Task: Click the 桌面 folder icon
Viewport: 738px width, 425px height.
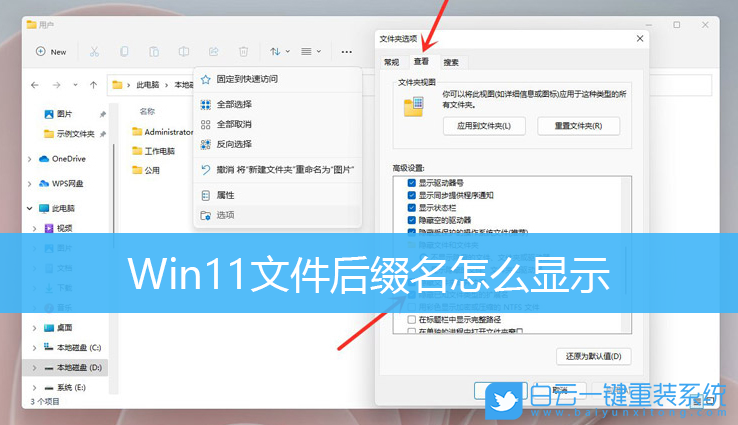Action: (49, 328)
